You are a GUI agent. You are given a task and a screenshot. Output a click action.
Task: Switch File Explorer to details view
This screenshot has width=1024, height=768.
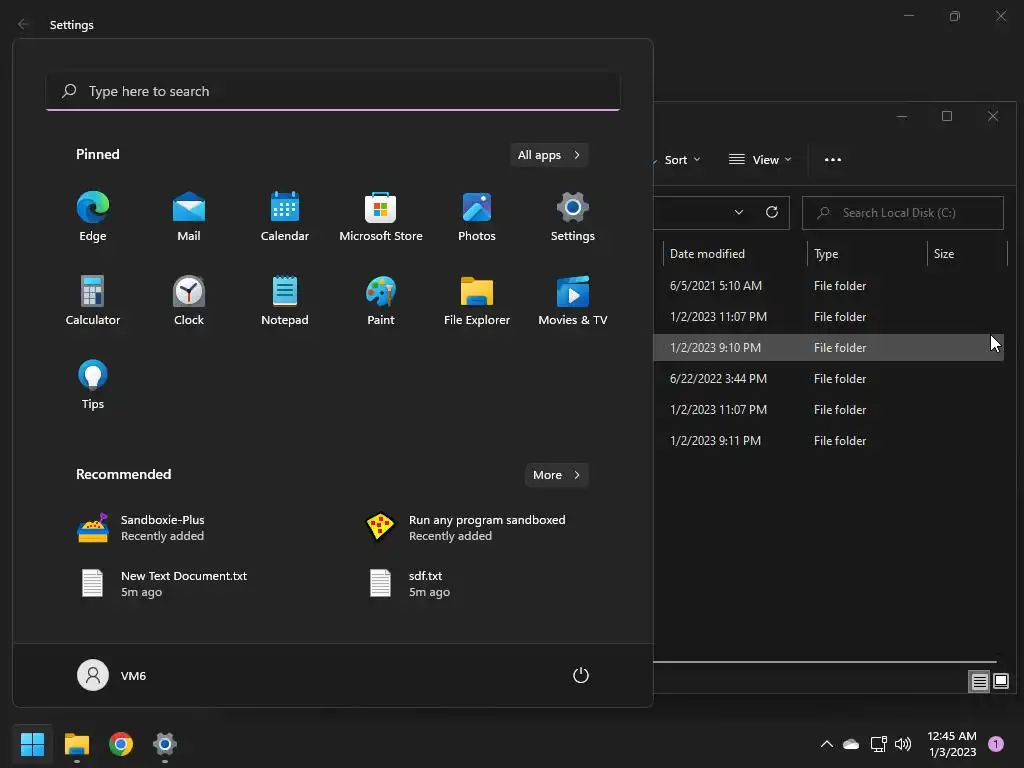[x=979, y=682]
